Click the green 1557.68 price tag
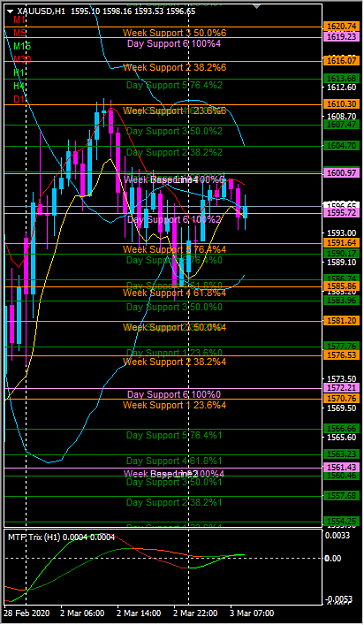Viewport: 364px width, 625px height. pyautogui.click(x=342, y=496)
